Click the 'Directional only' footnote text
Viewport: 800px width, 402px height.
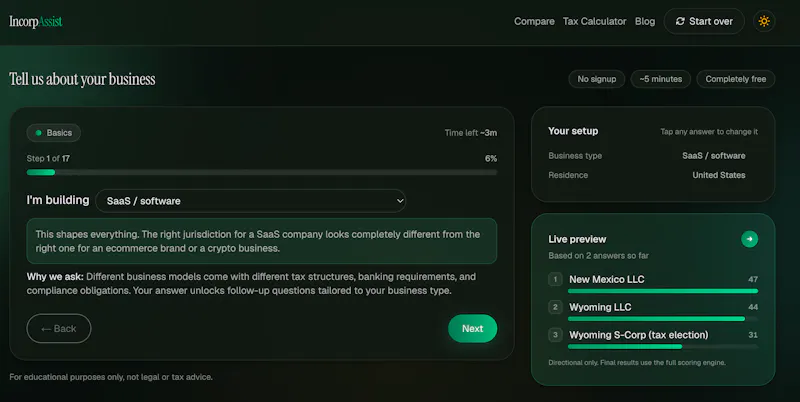637,363
